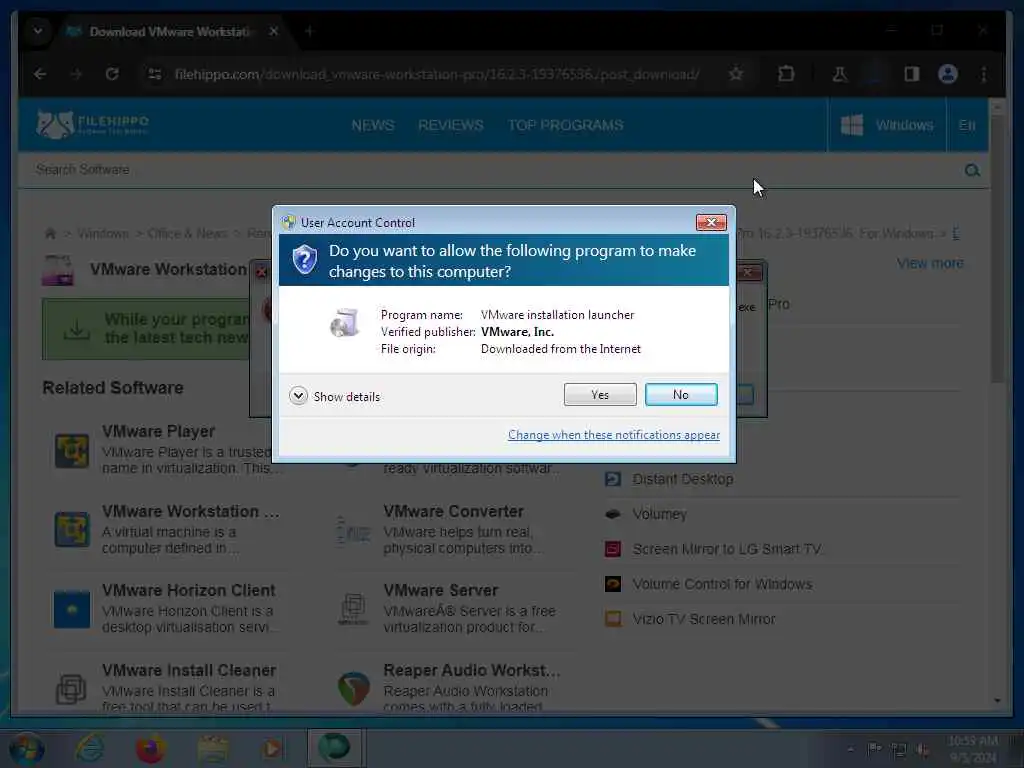This screenshot has height=768, width=1024.
Task: Bookmark this page with star icon
Action: click(x=736, y=74)
